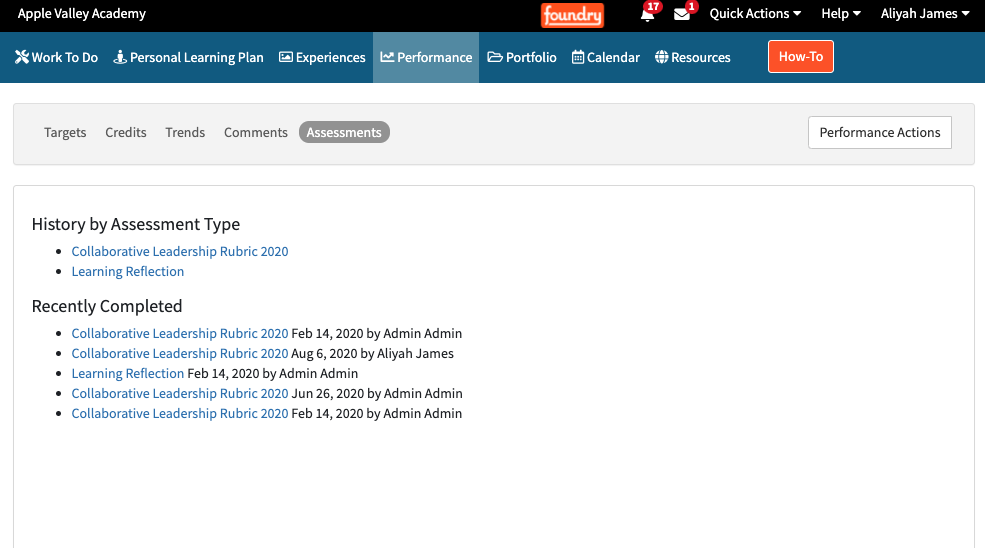Click the notifications bell icon
Viewport: 985px width, 548px height.
(647, 15)
